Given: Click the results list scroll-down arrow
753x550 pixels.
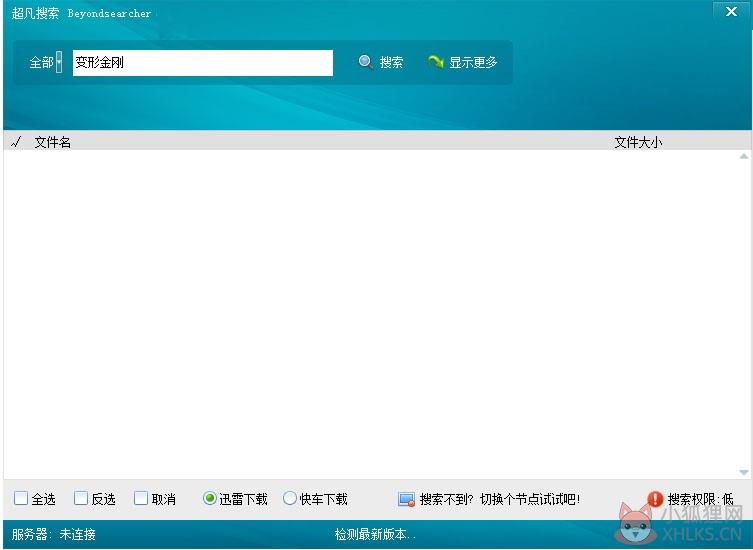Looking at the screenshot, I should pyautogui.click(x=744, y=473).
